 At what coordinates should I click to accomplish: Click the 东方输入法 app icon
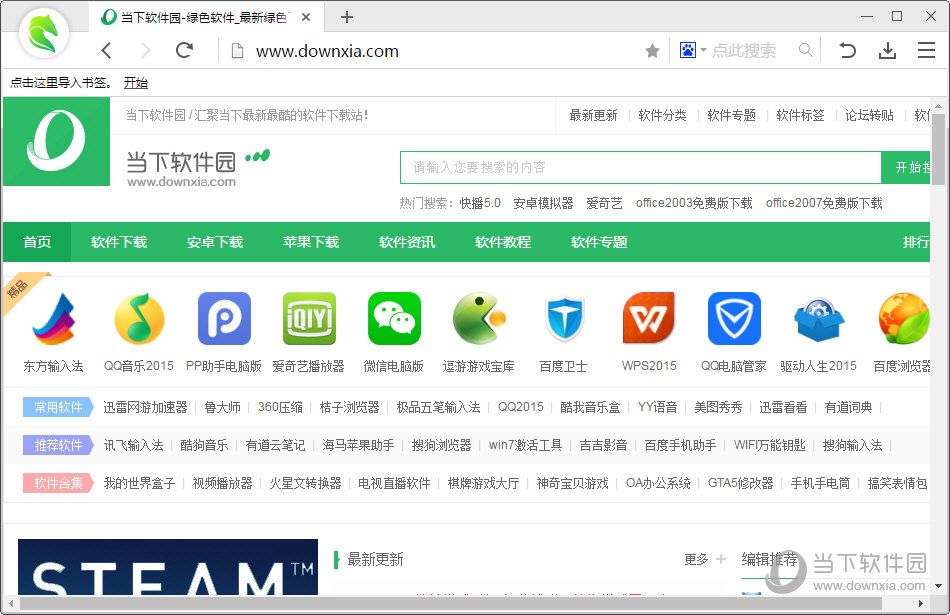click(54, 319)
